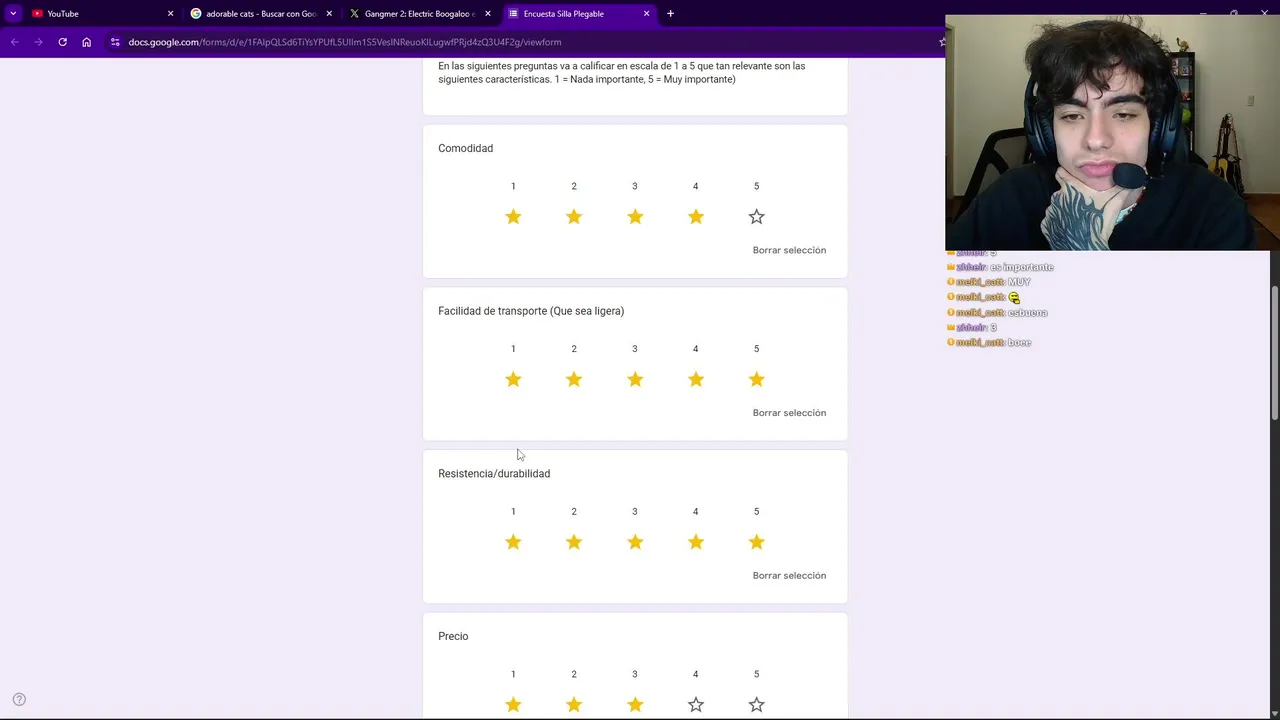The width and height of the screenshot is (1280, 720).
Task: Click the streamer webcam overlay
Action: tap(1112, 132)
